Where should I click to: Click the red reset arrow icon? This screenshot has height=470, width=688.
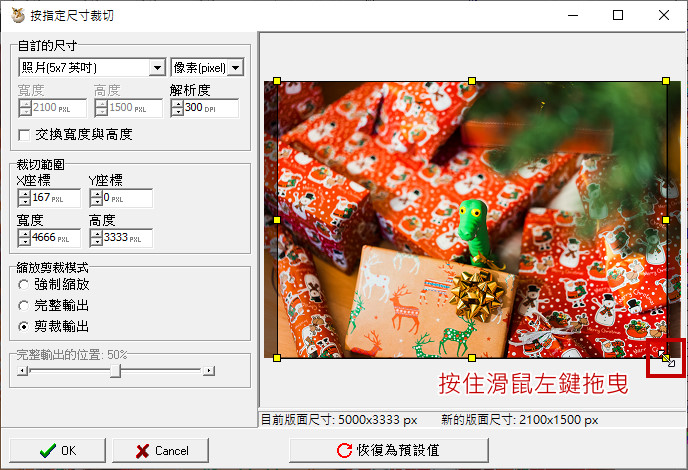[344, 450]
